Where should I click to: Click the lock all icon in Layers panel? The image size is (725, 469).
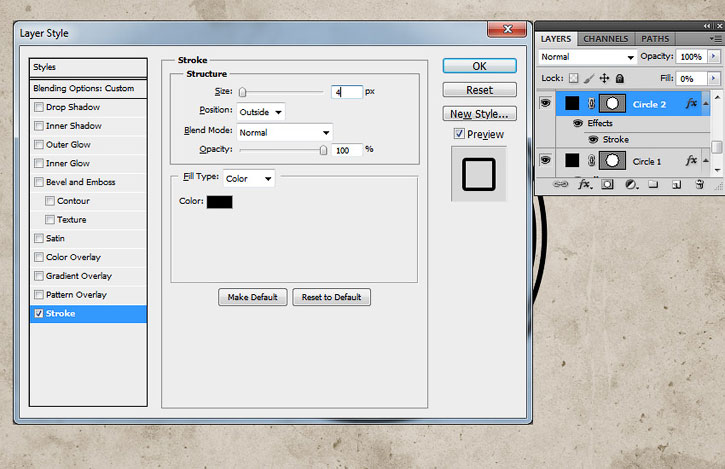(x=620, y=79)
